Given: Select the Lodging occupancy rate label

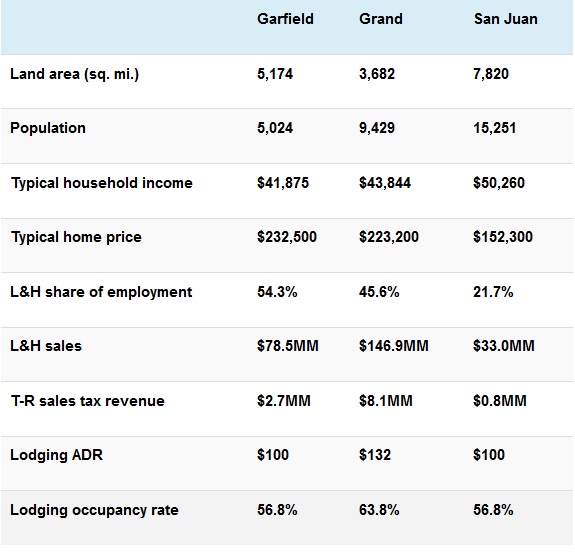Looking at the screenshot, I should point(94,510).
